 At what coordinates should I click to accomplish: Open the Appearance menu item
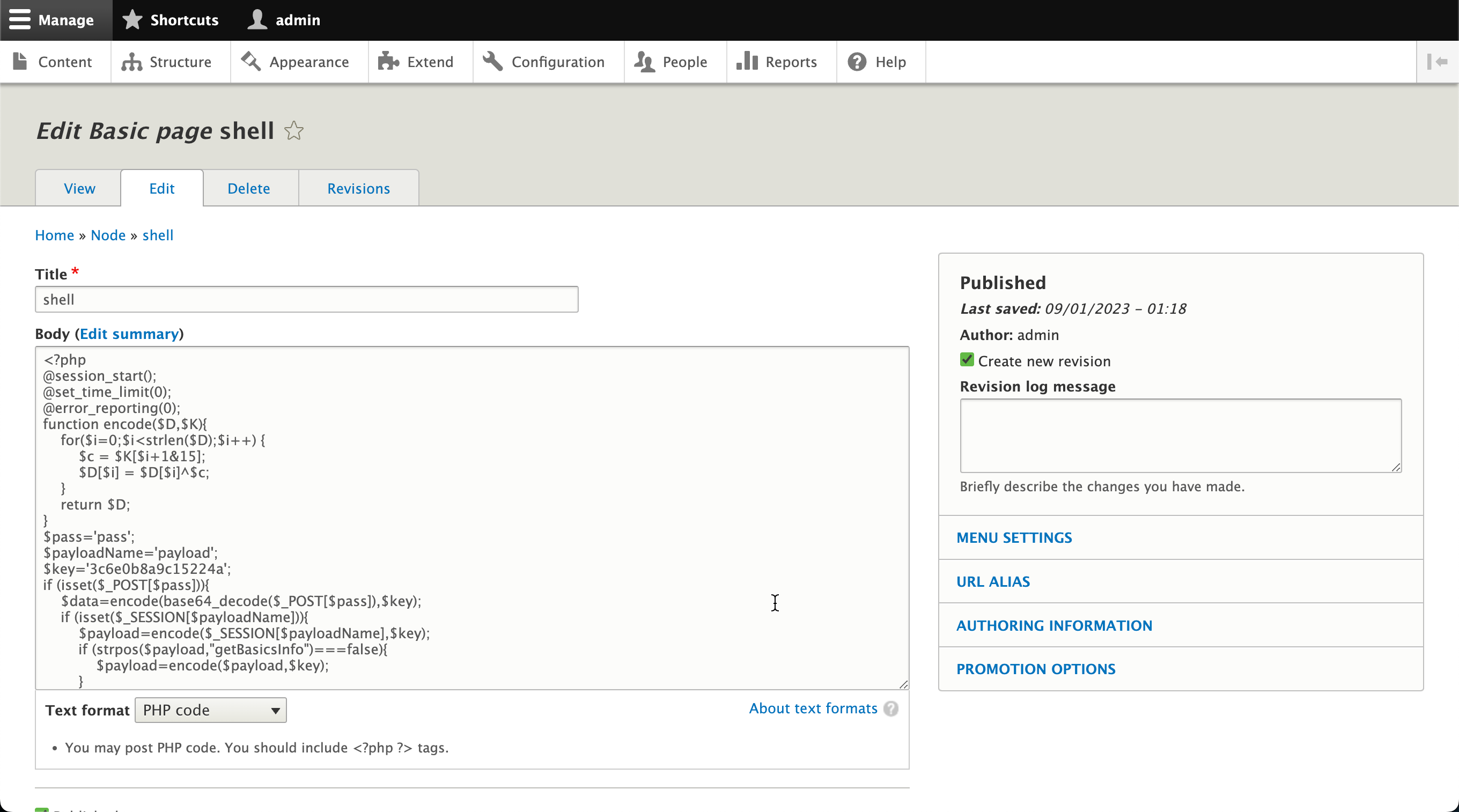tap(299, 62)
